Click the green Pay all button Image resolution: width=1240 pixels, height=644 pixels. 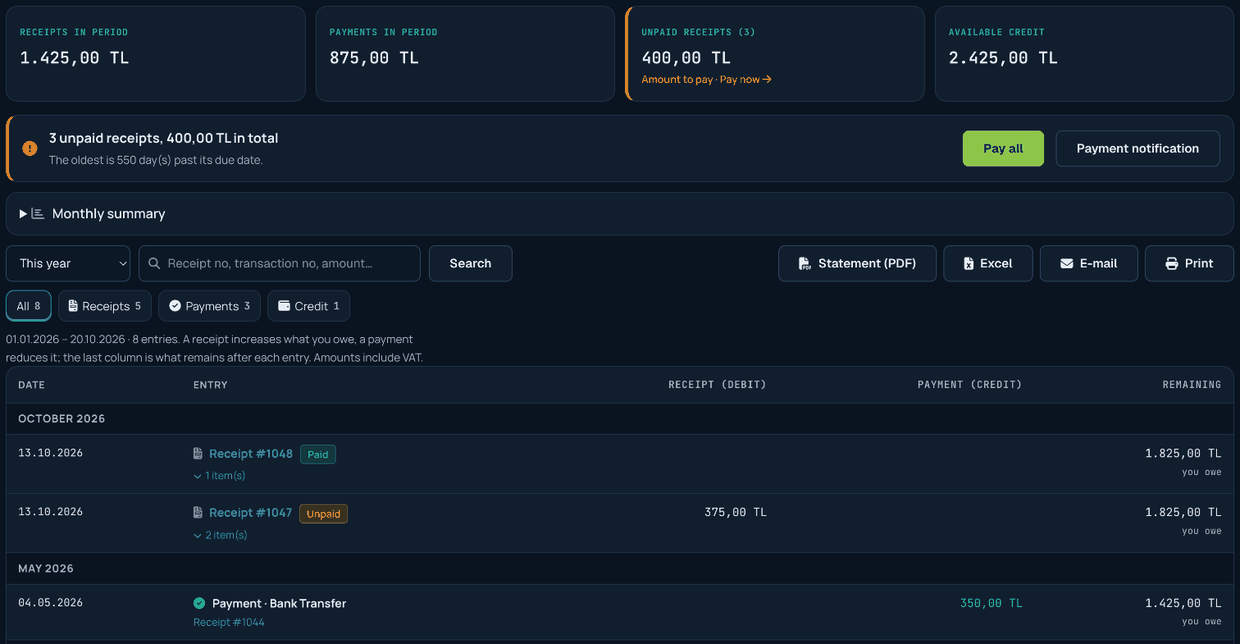[1003, 148]
